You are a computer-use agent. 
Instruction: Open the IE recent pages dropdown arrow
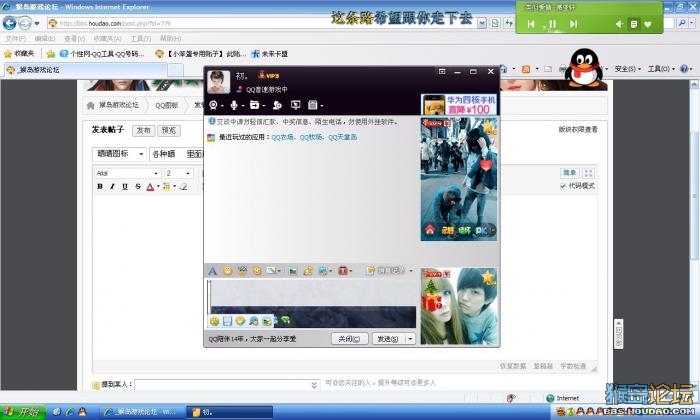pyautogui.click(x=37, y=23)
